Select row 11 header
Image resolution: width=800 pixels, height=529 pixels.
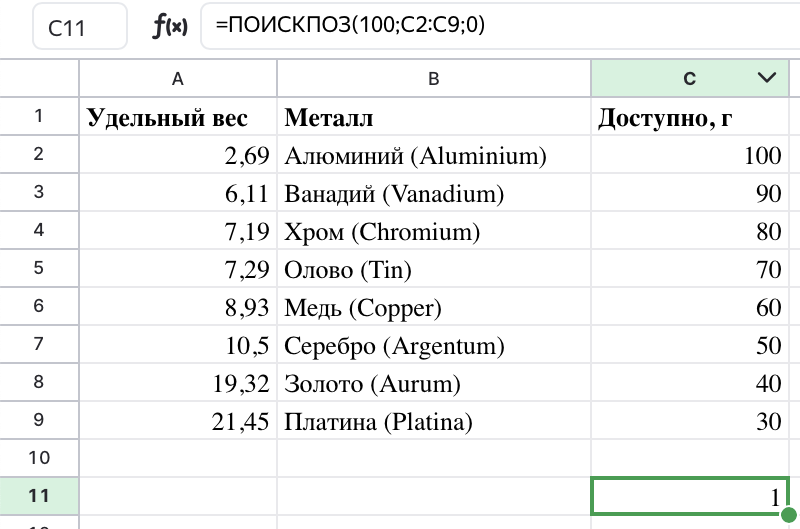(x=39, y=496)
